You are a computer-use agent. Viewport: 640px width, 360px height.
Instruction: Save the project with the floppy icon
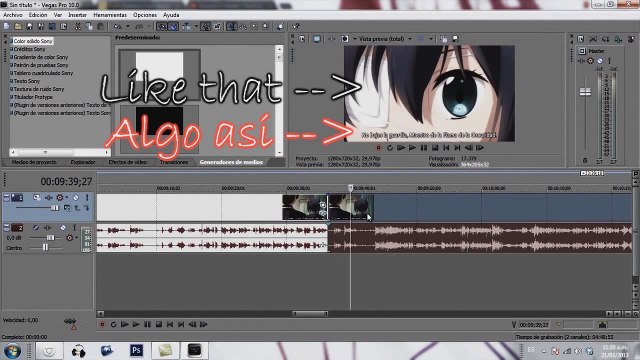[x=29, y=27]
